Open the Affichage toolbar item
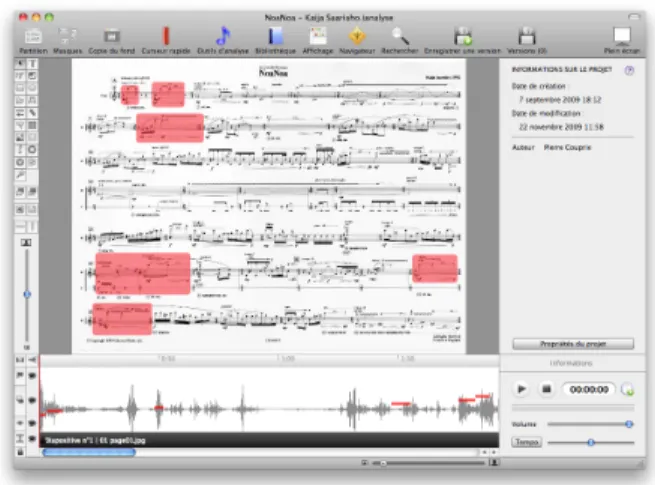Image resolution: width=655 pixels, height=485 pixels. [x=317, y=41]
